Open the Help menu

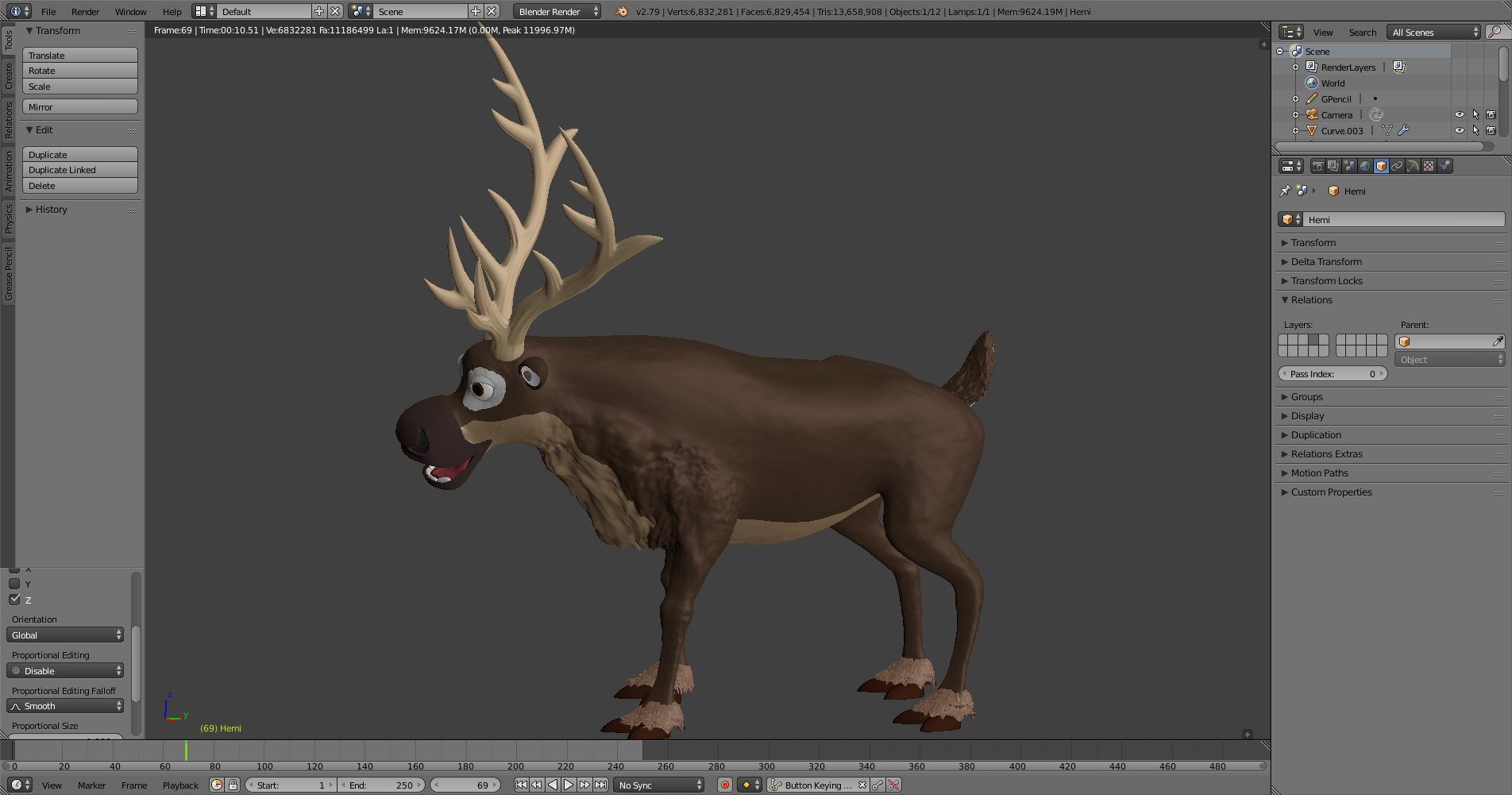(x=172, y=11)
